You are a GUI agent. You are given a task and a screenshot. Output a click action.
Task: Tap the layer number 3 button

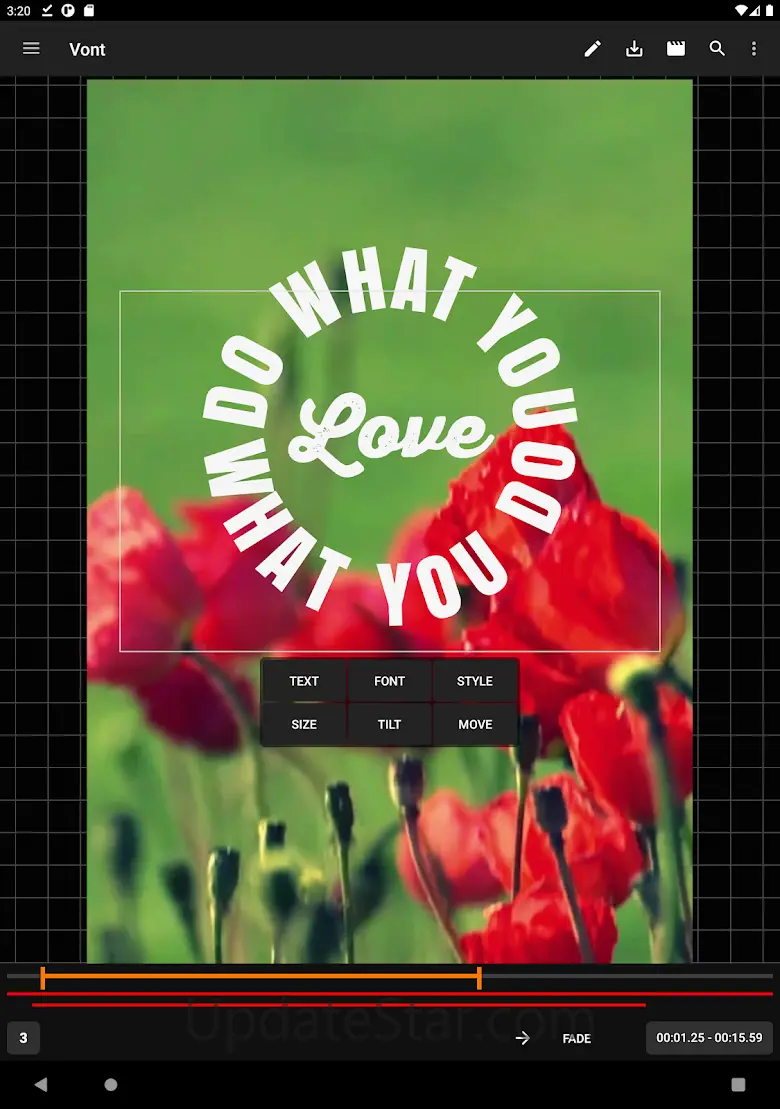coord(23,1038)
